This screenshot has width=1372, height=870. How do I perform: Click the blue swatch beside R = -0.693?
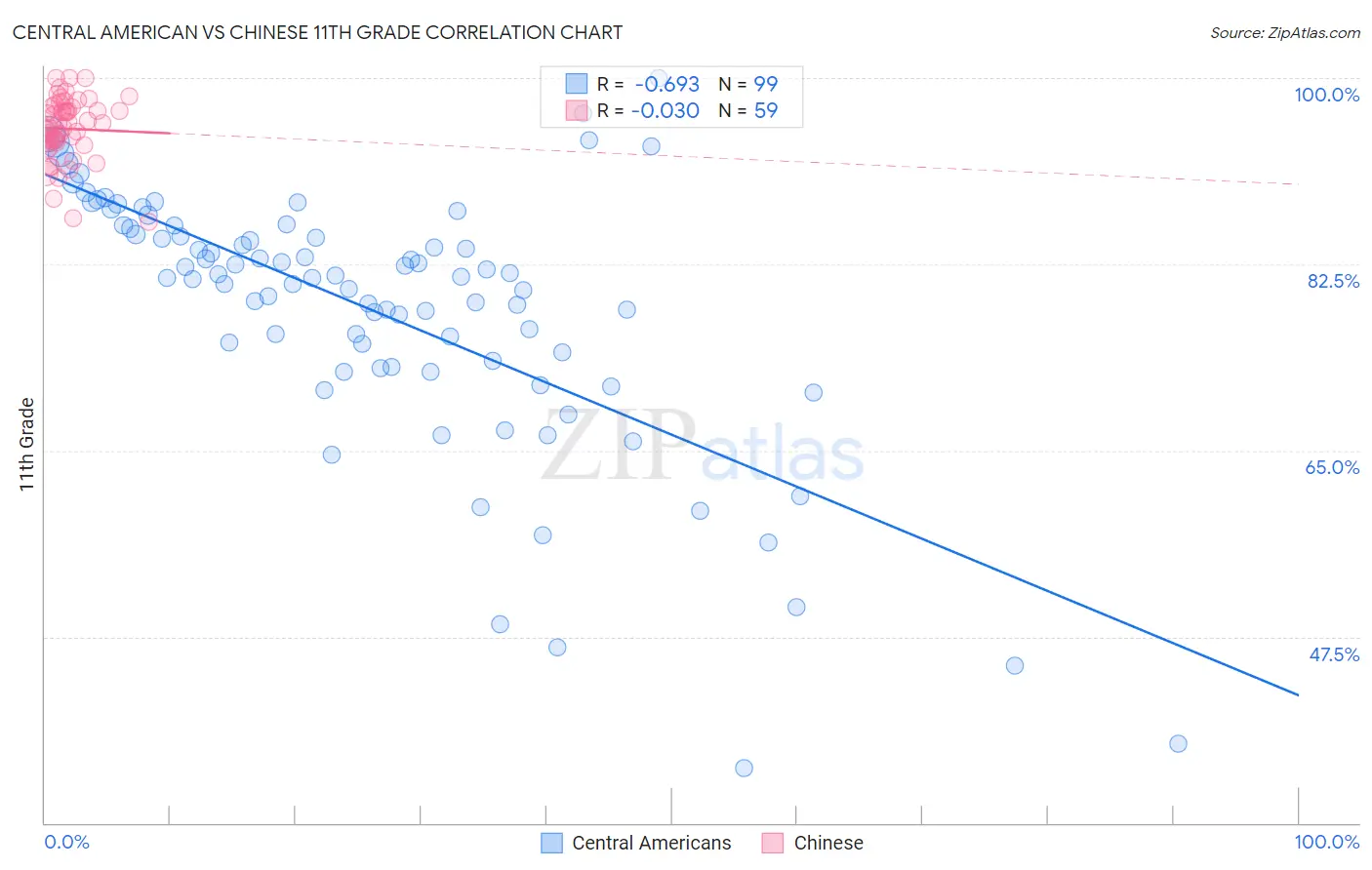(577, 84)
